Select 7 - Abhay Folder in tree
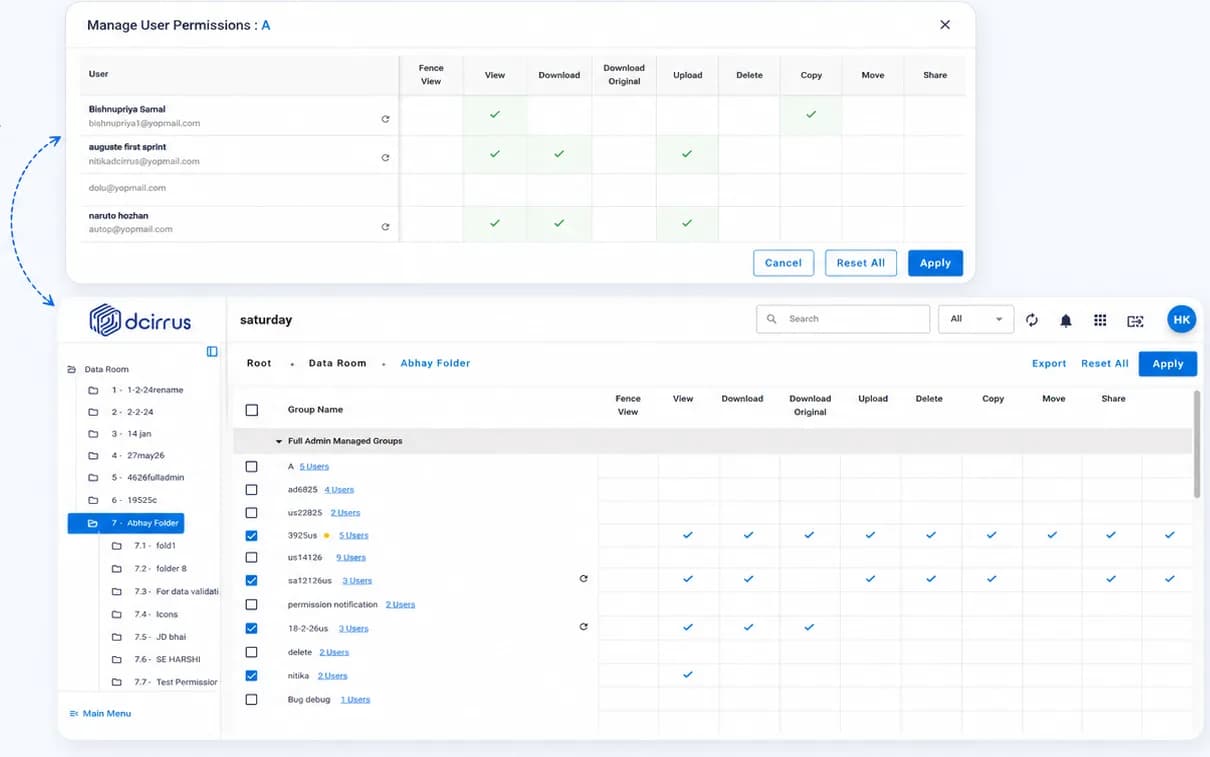Screen dimensions: 1210x757 (x=126, y=523)
